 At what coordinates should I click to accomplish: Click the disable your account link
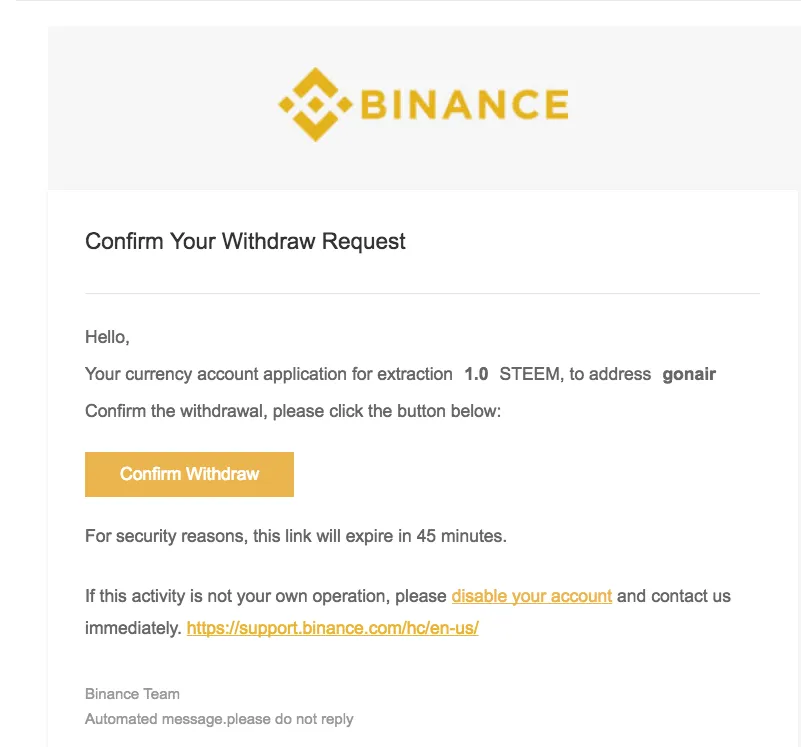tap(531, 595)
